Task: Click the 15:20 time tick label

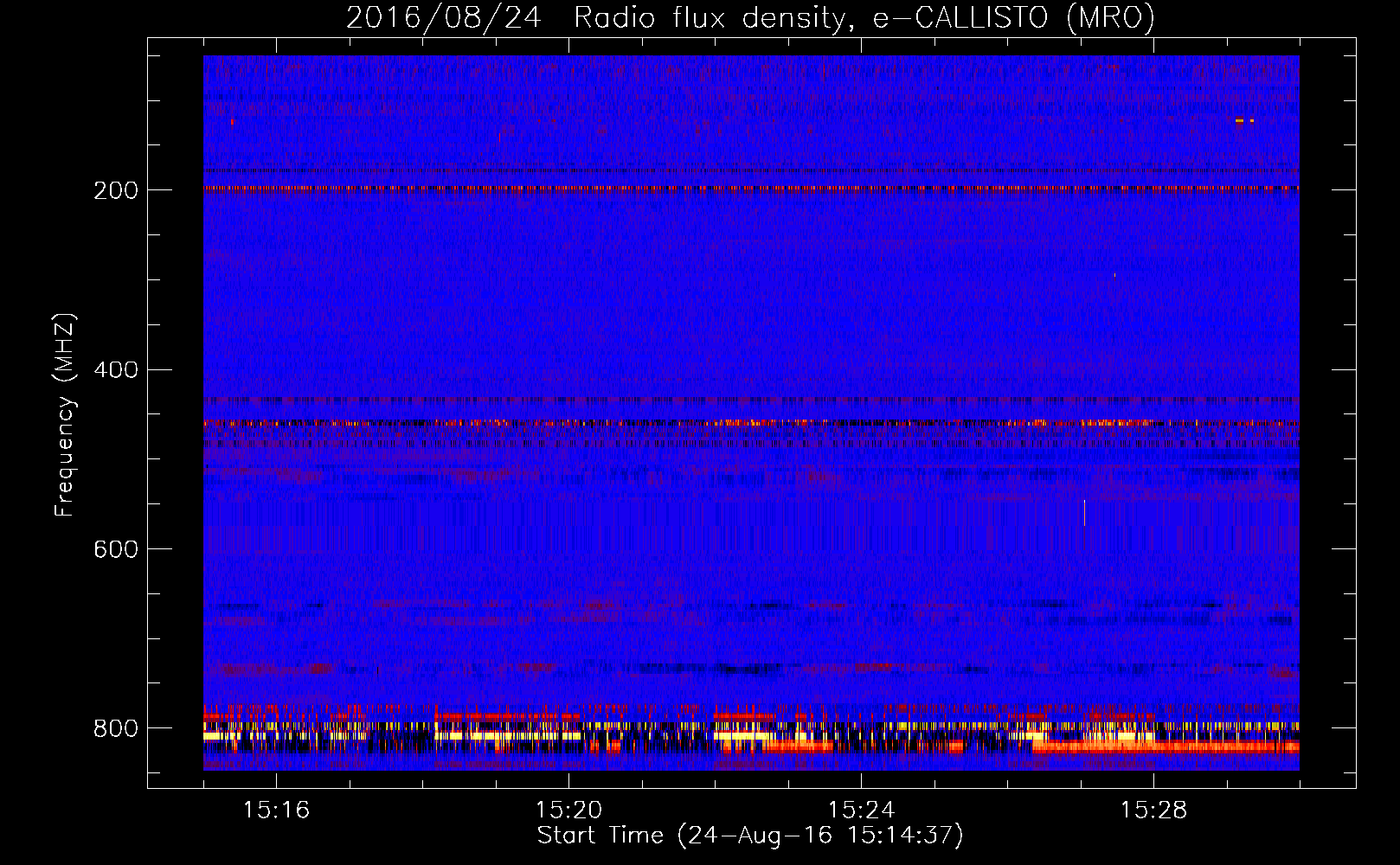Action: click(568, 810)
